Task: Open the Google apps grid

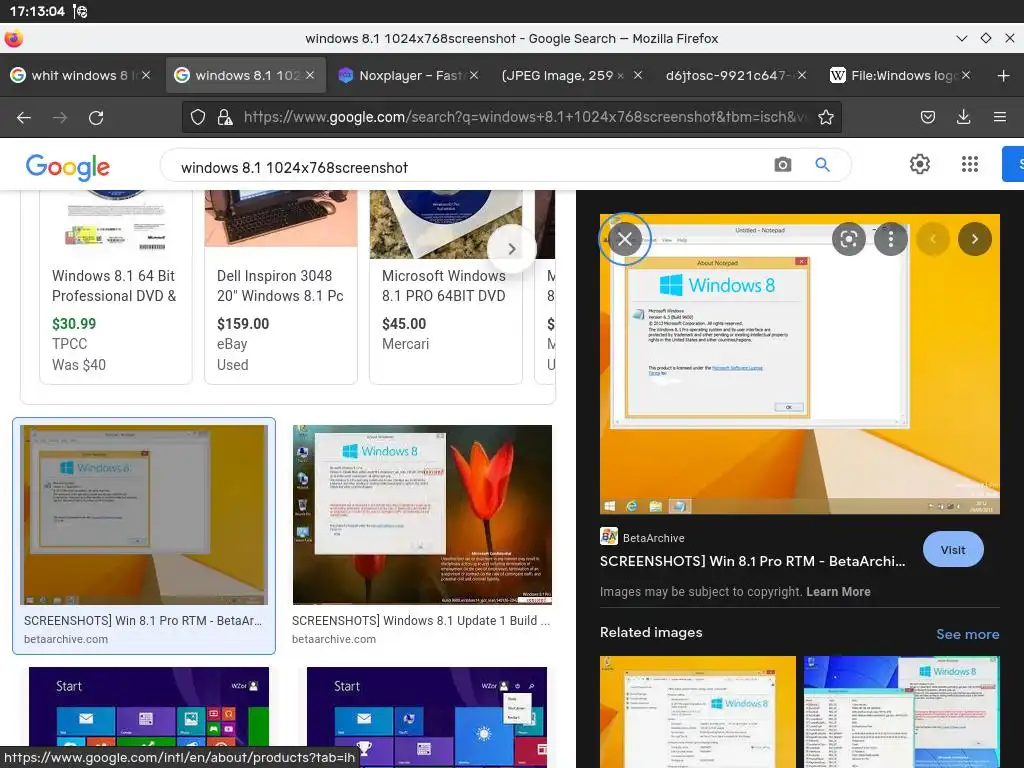Action: 970,164
